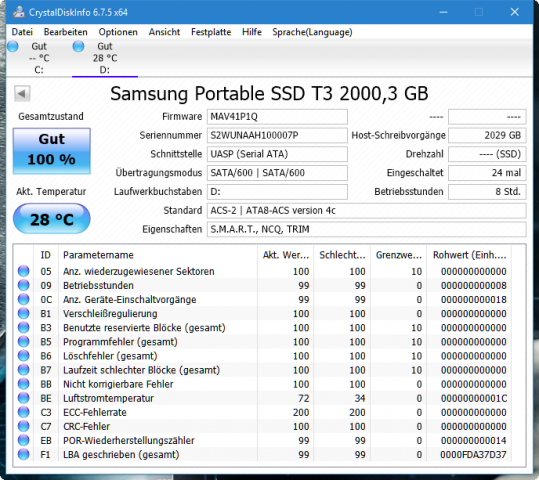Screen dimensions: 539x480
Task: Click the Parametername column header
Action: (x=158, y=255)
